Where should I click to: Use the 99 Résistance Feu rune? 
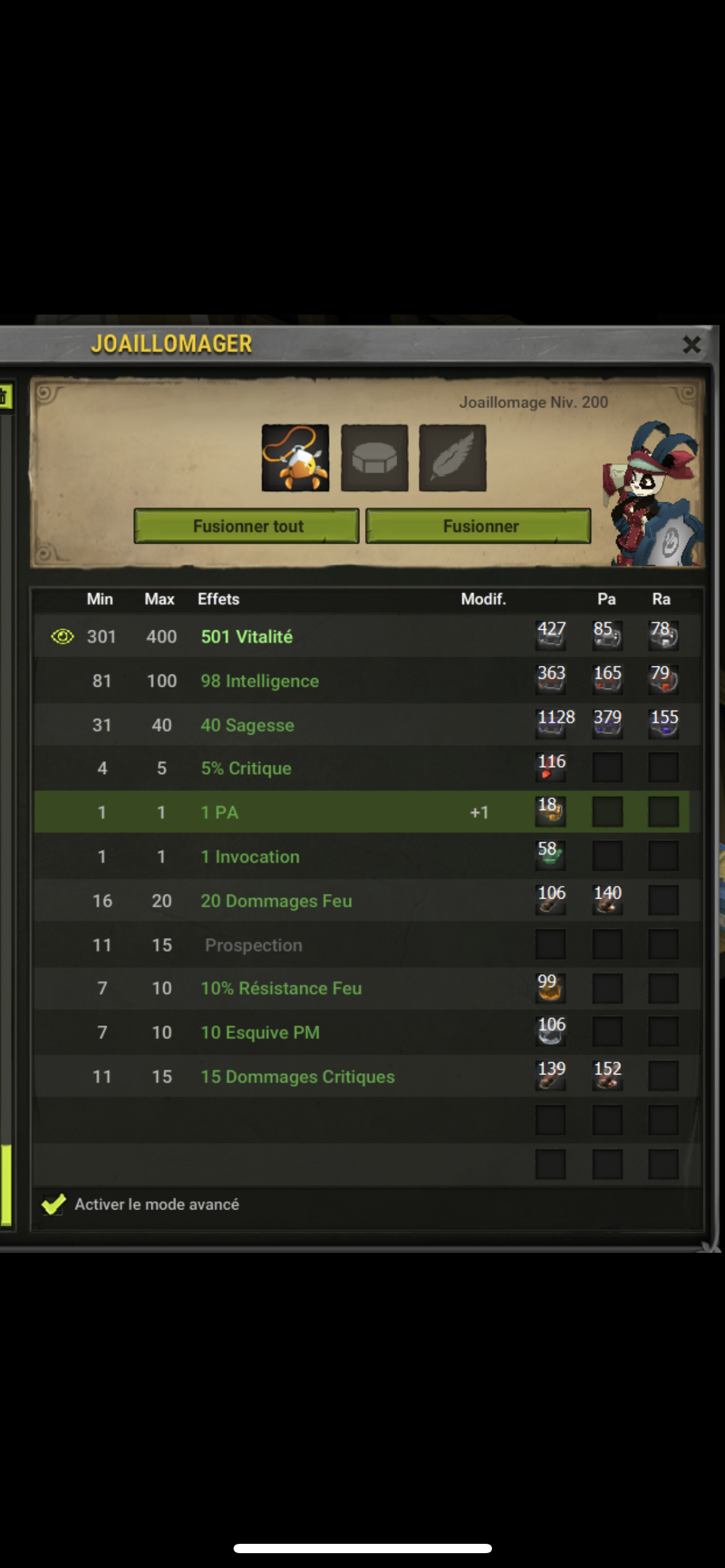tap(551, 987)
